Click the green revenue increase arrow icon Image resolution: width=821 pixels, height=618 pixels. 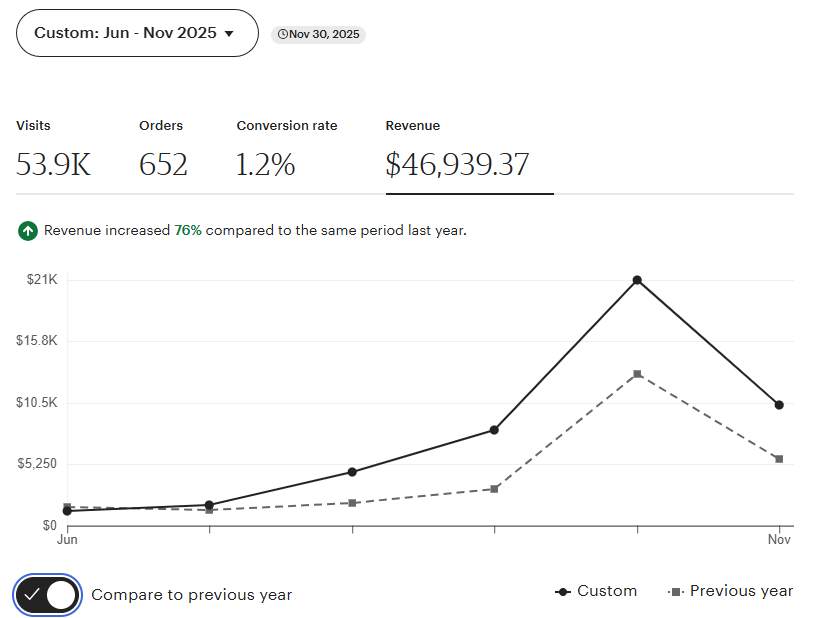click(28, 230)
